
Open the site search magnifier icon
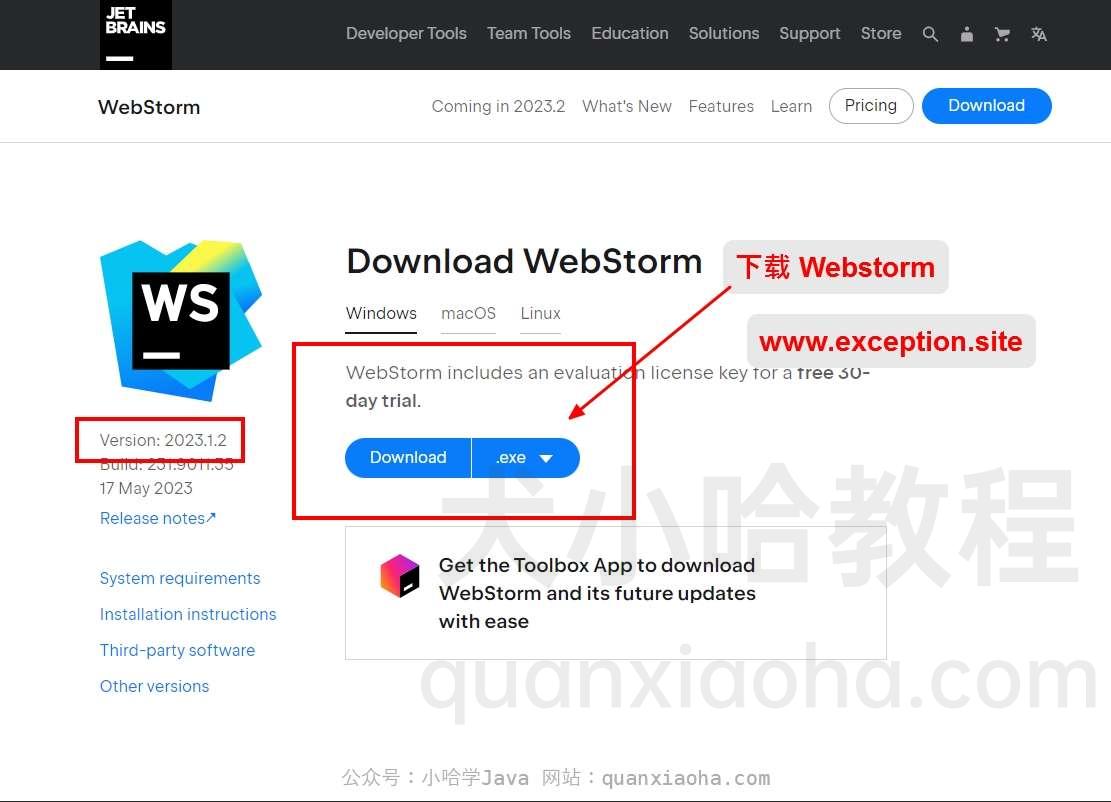coord(930,34)
